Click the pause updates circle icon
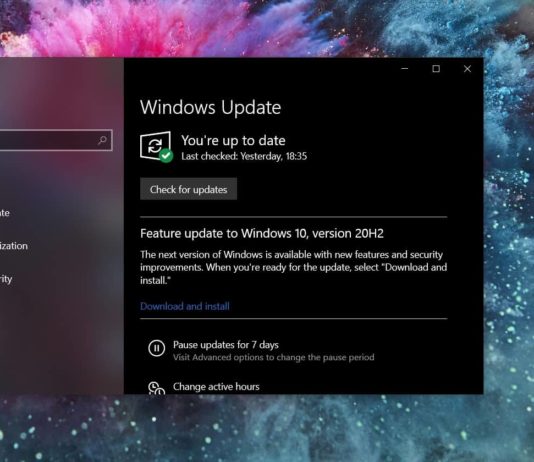Screen dimensions: 534x462 [157, 348]
